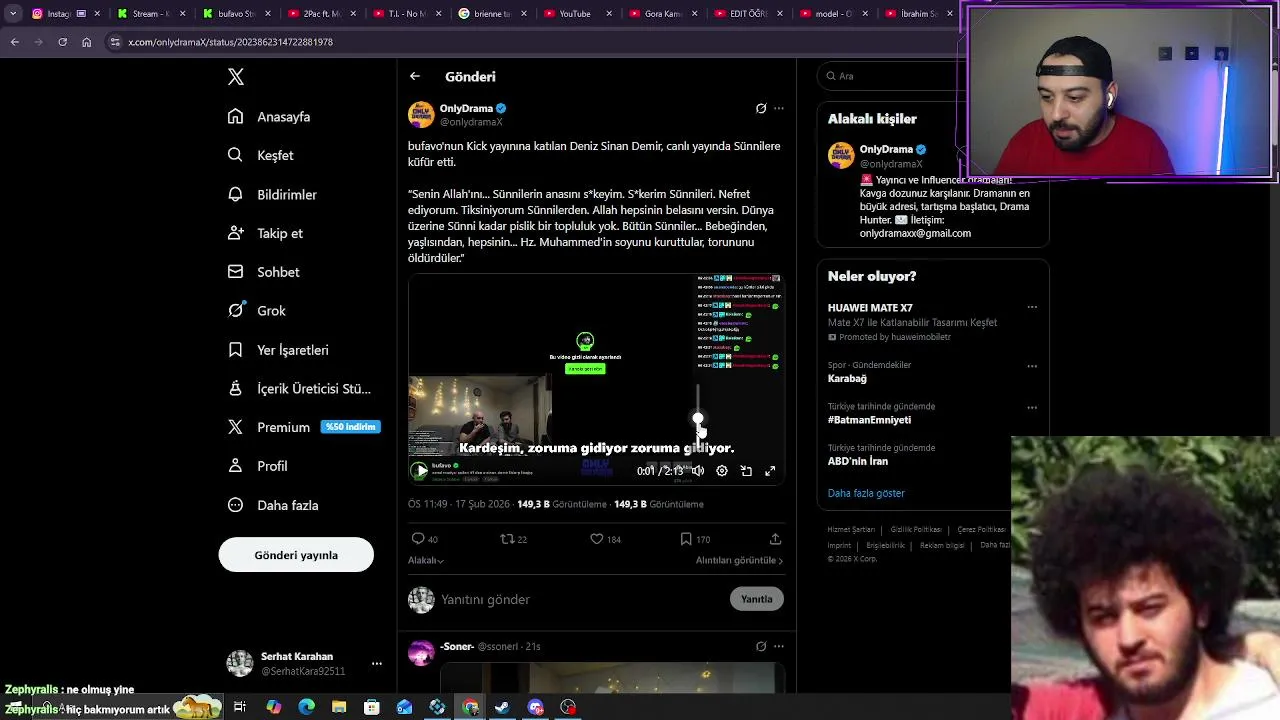This screenshot has height=720, width=1280.
Task: Open Premium page
Action: point(302,427)
